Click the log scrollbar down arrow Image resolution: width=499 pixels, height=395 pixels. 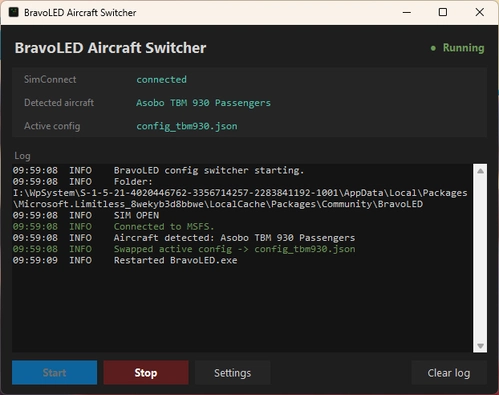[x=480, y=346]
